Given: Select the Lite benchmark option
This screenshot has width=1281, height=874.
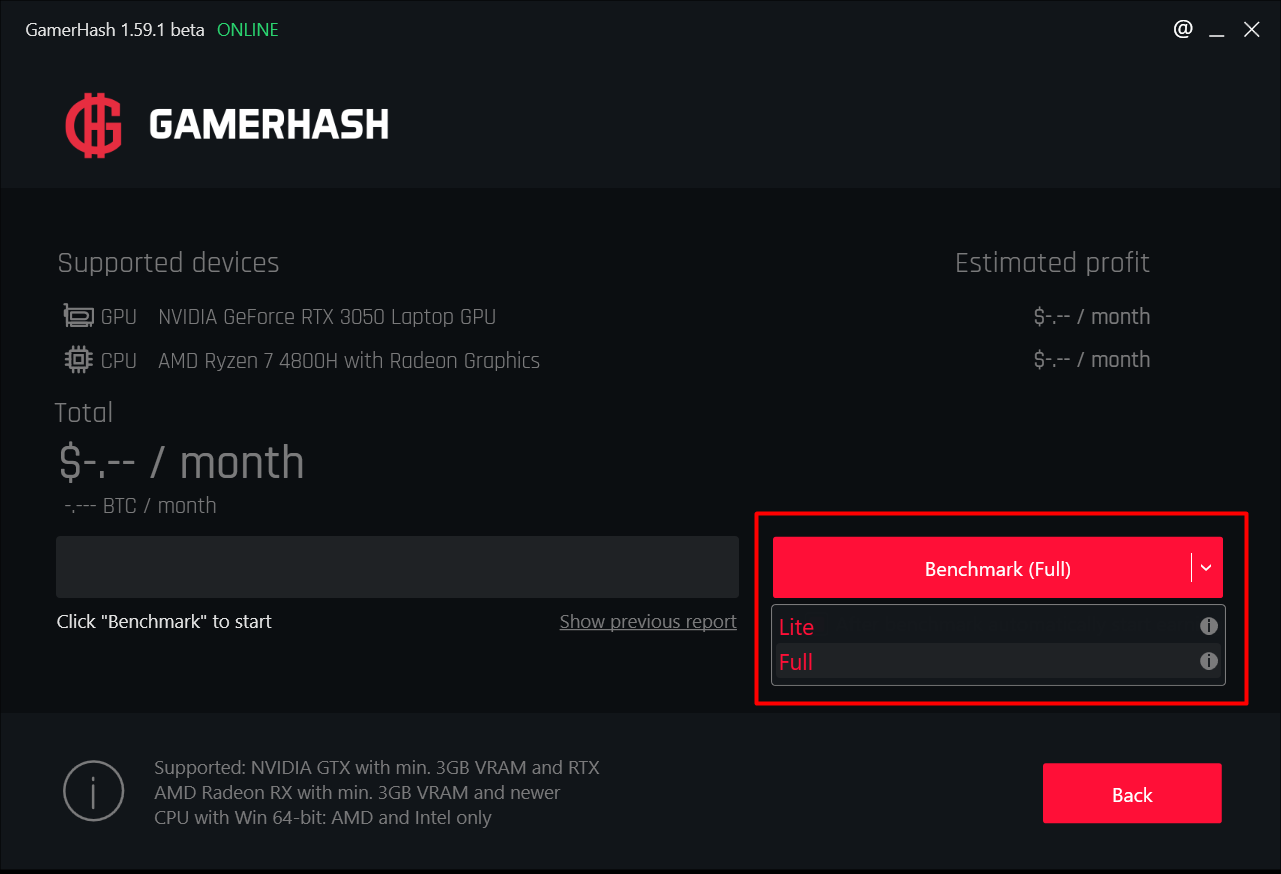Looking at the screenshot, I should 797,627.
